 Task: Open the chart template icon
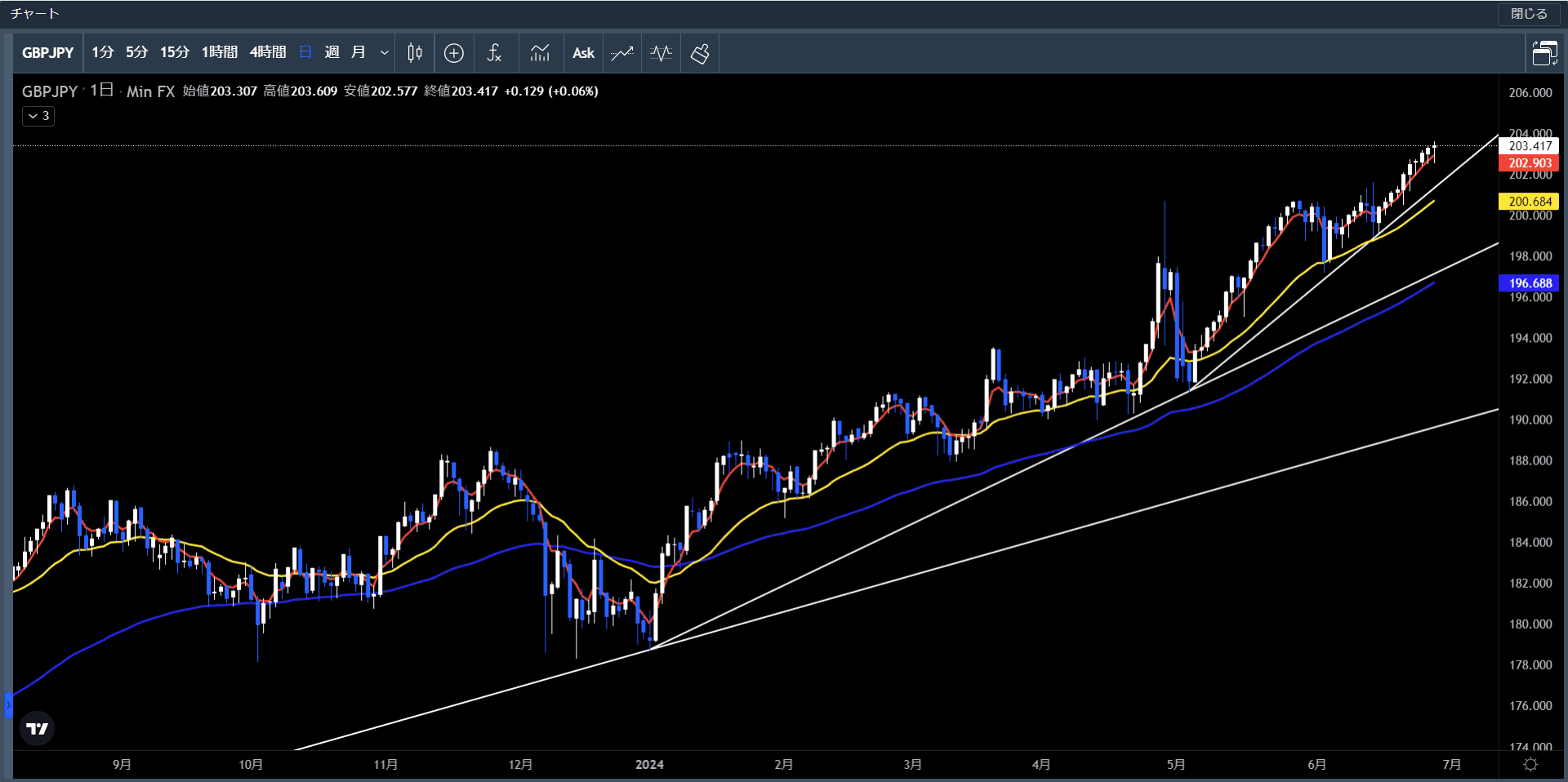pos(540,53)
